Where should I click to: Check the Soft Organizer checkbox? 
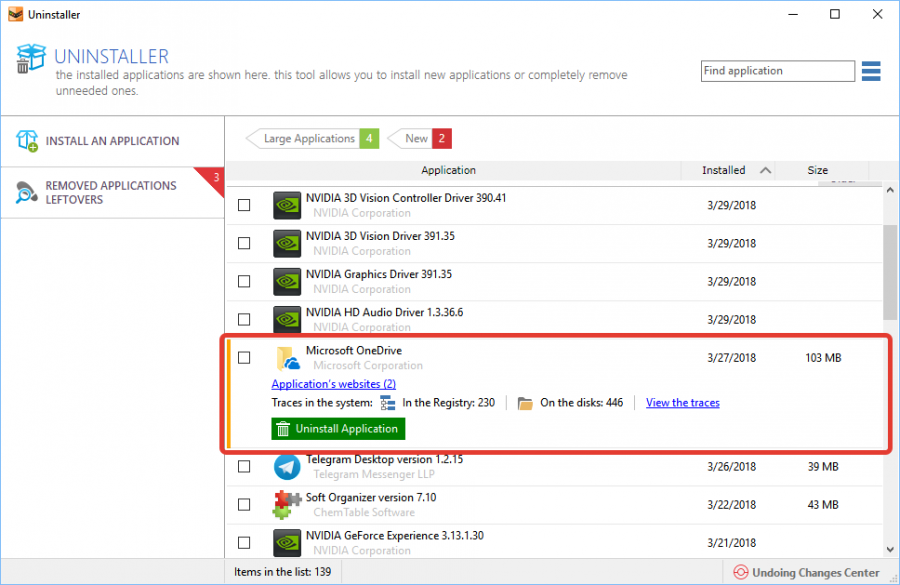[x=244, y=504]
